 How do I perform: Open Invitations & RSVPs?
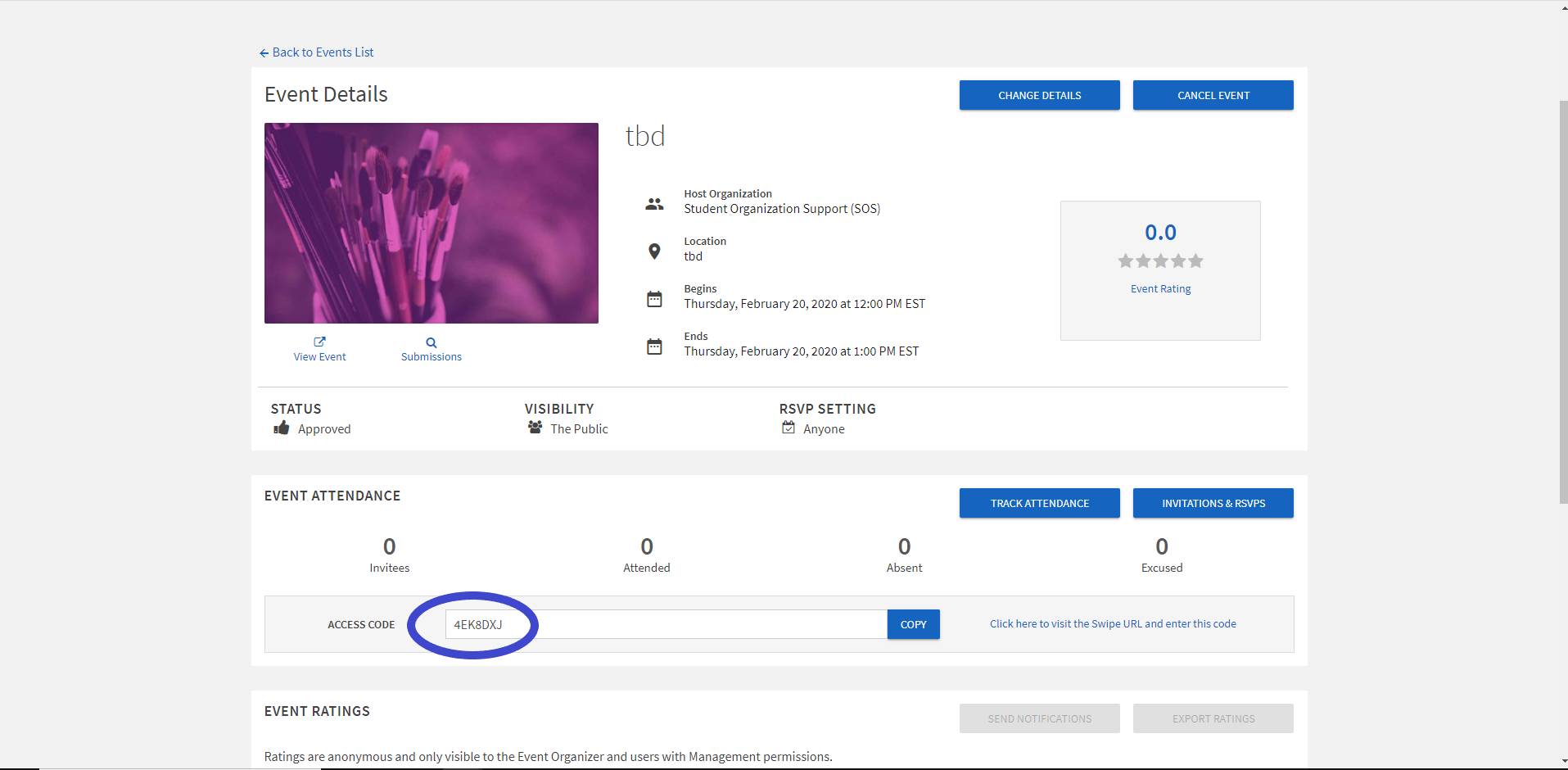[1213, 503]
